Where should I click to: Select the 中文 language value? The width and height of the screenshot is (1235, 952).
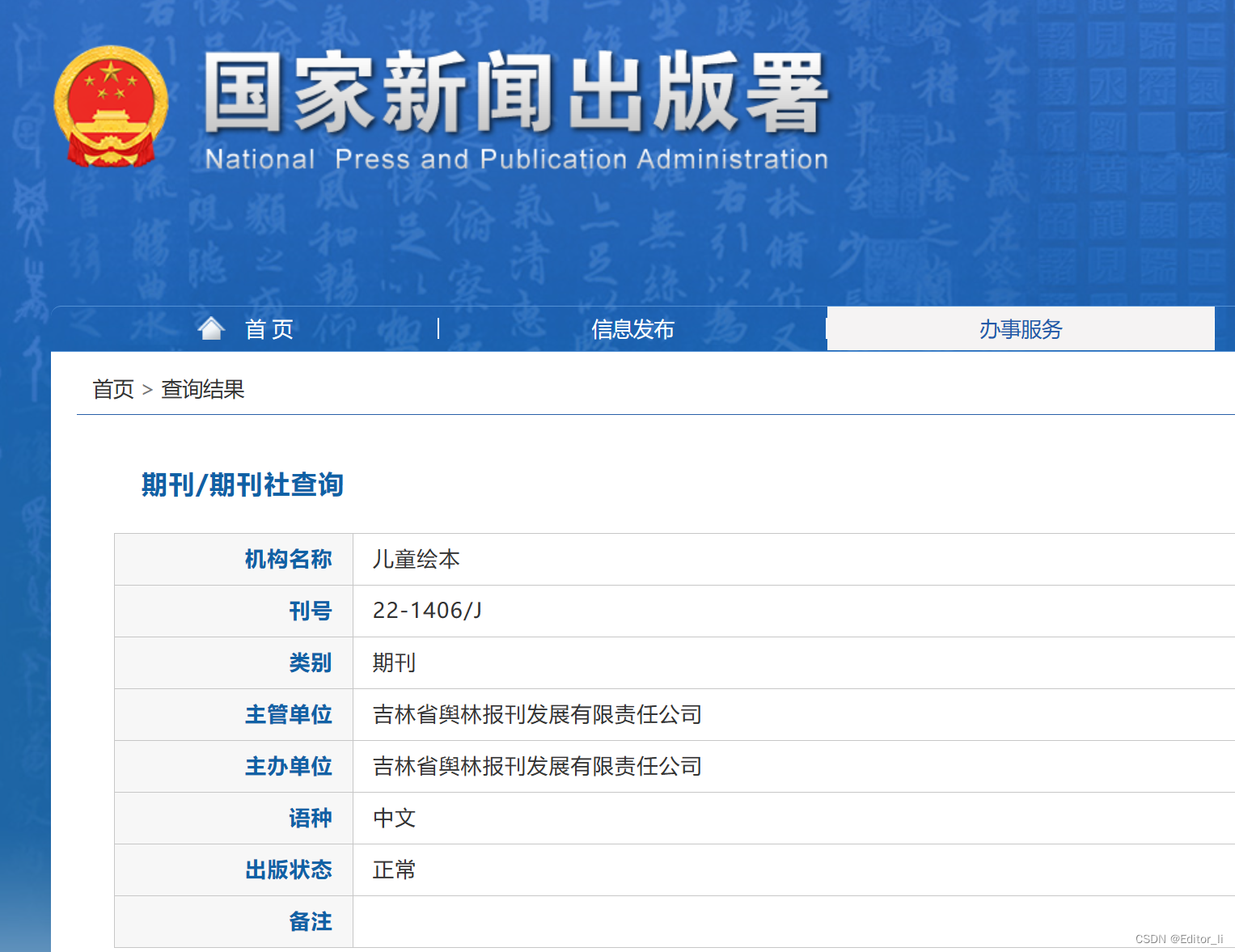point(394,819)
